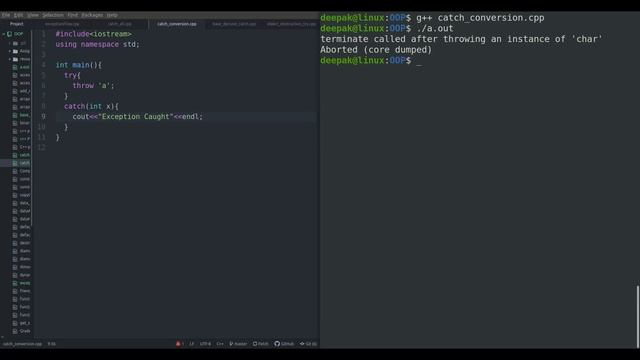Click the cursor position indicator in status bar
Image resolution: width=640 pixels, height=360 pixels.
[x=52, y=344]
